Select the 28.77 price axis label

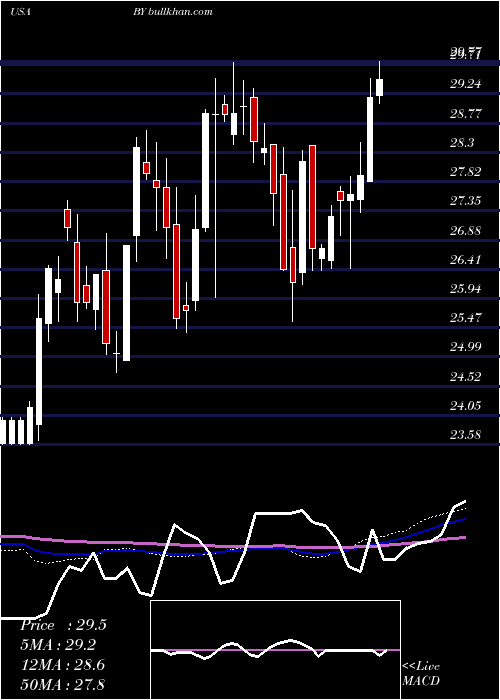466,113
